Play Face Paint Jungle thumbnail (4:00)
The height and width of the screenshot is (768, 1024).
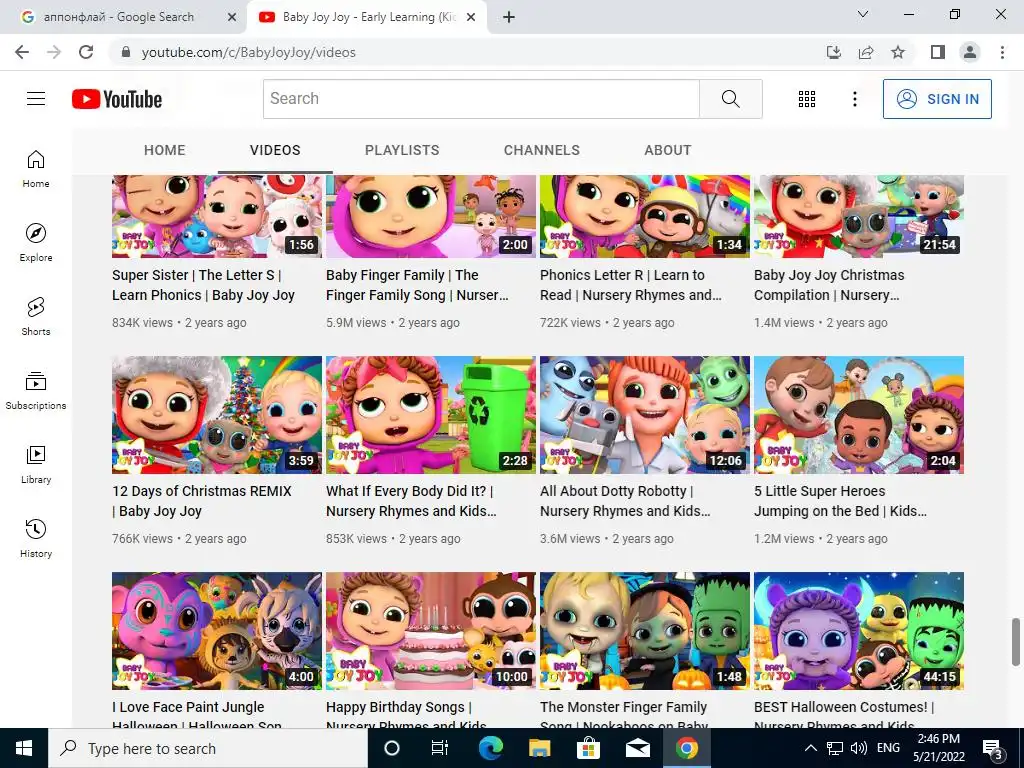(x=217, y=631)
